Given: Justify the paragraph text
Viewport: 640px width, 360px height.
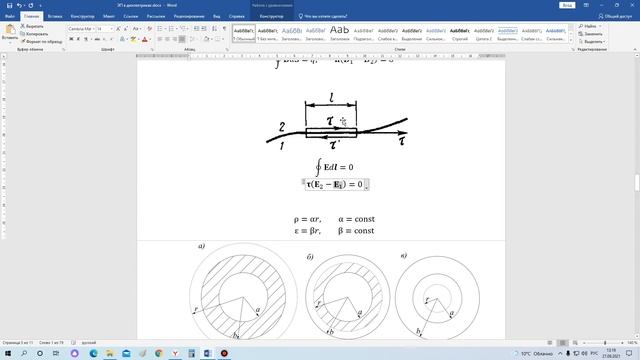Looking at the screenshot, I should 182,39.
